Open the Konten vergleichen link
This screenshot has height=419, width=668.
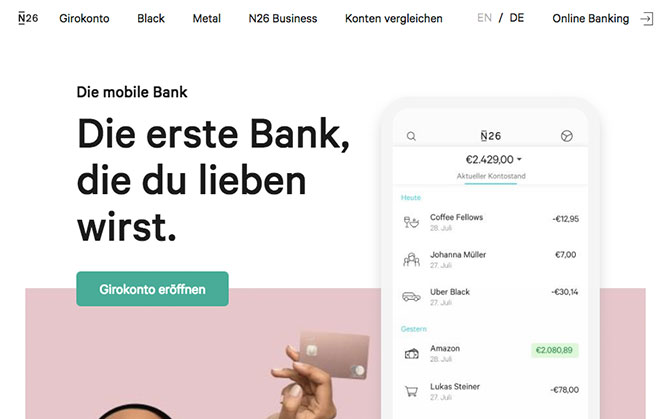tap(394, 18)
